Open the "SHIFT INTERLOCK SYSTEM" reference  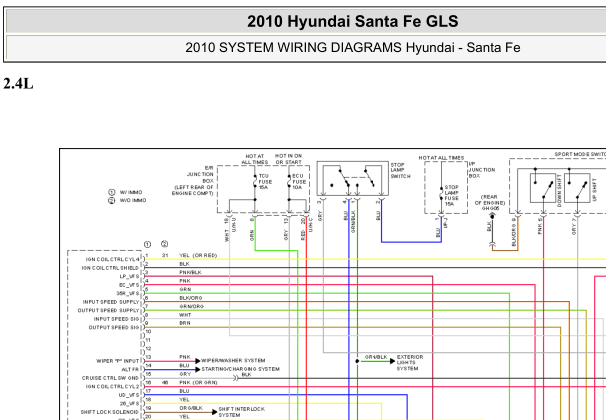click(x=242, y=412)
